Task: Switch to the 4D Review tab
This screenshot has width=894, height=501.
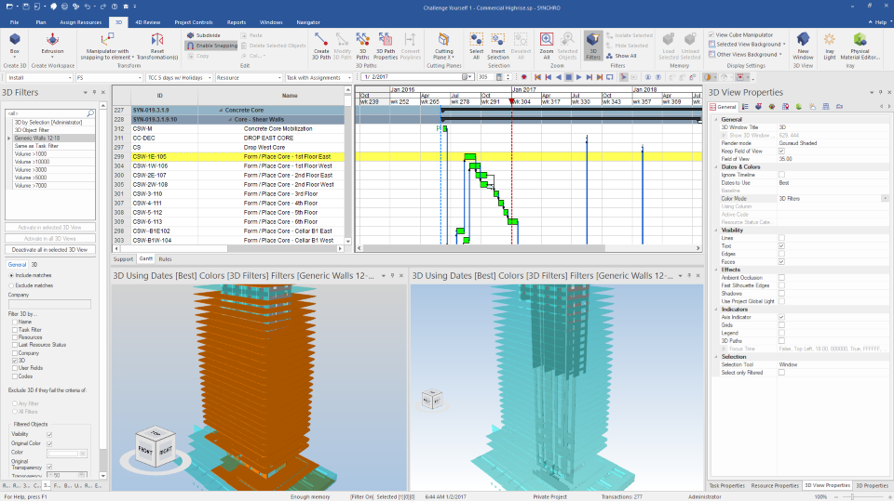Action: pyautogui.click(x=148, y=22)
